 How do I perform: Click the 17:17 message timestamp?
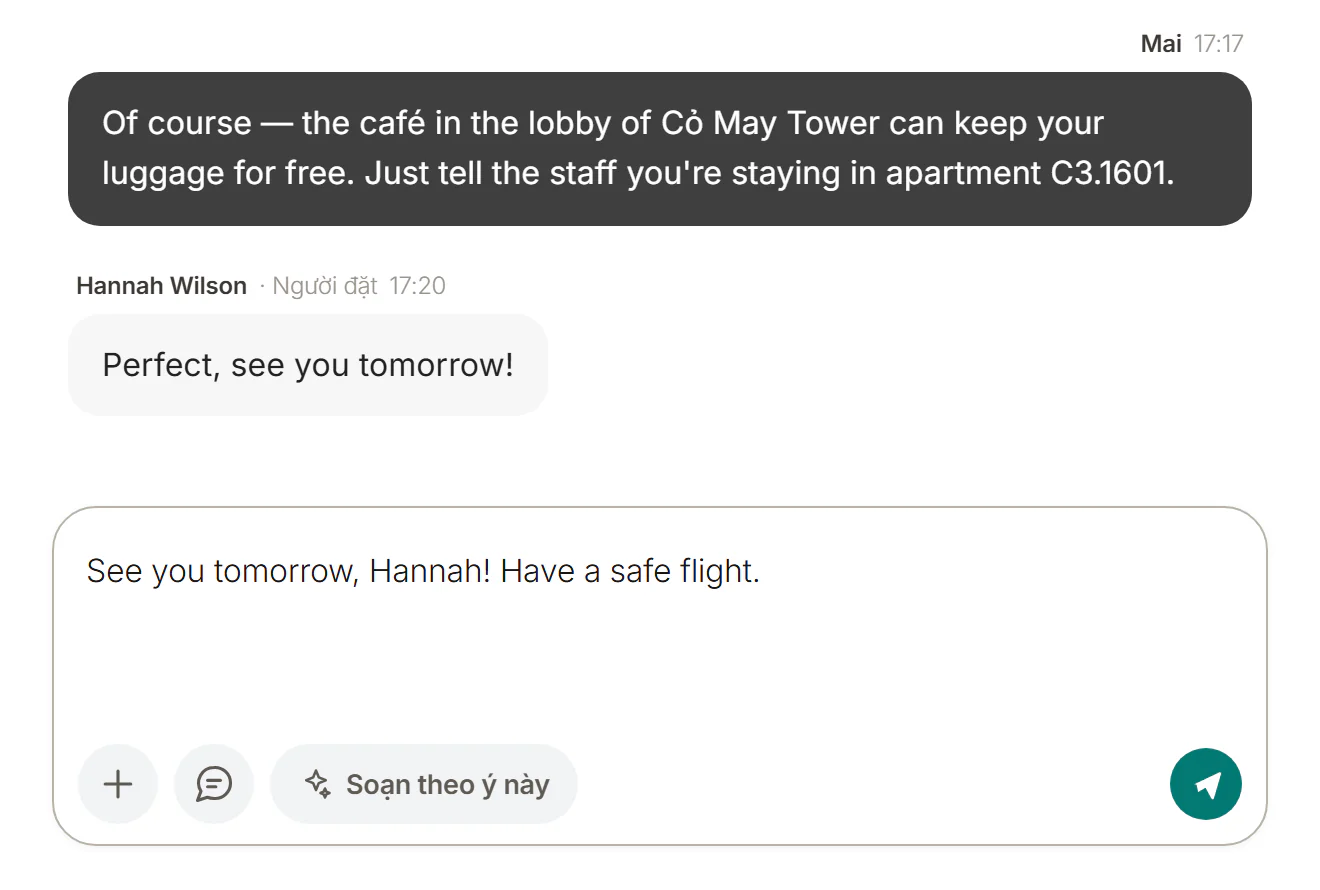(x=1219, y=44)
